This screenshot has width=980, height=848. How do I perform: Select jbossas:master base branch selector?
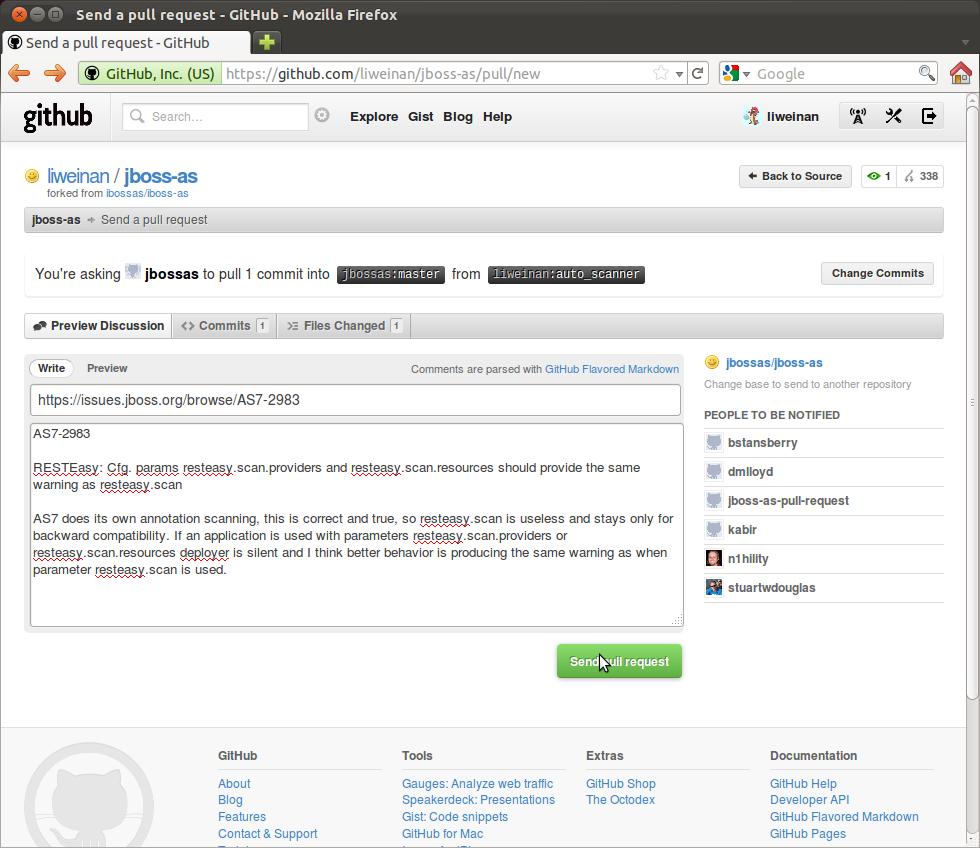click(x=391, y=274)
